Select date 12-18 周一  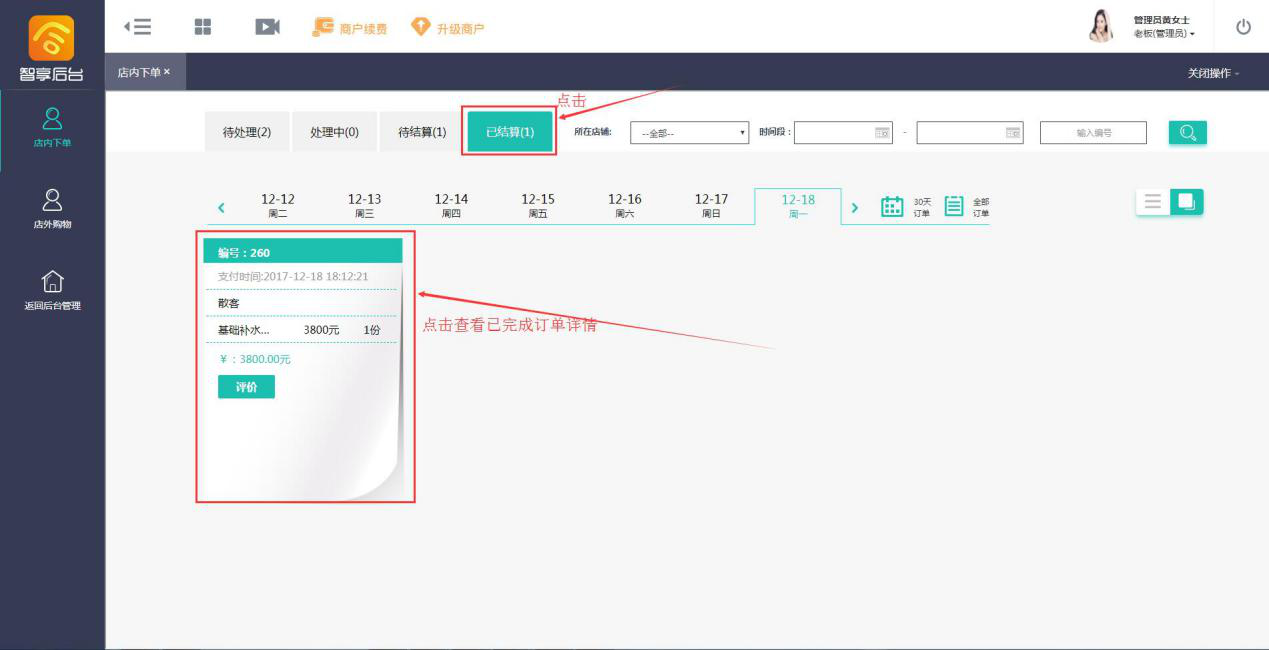(798, 205)
